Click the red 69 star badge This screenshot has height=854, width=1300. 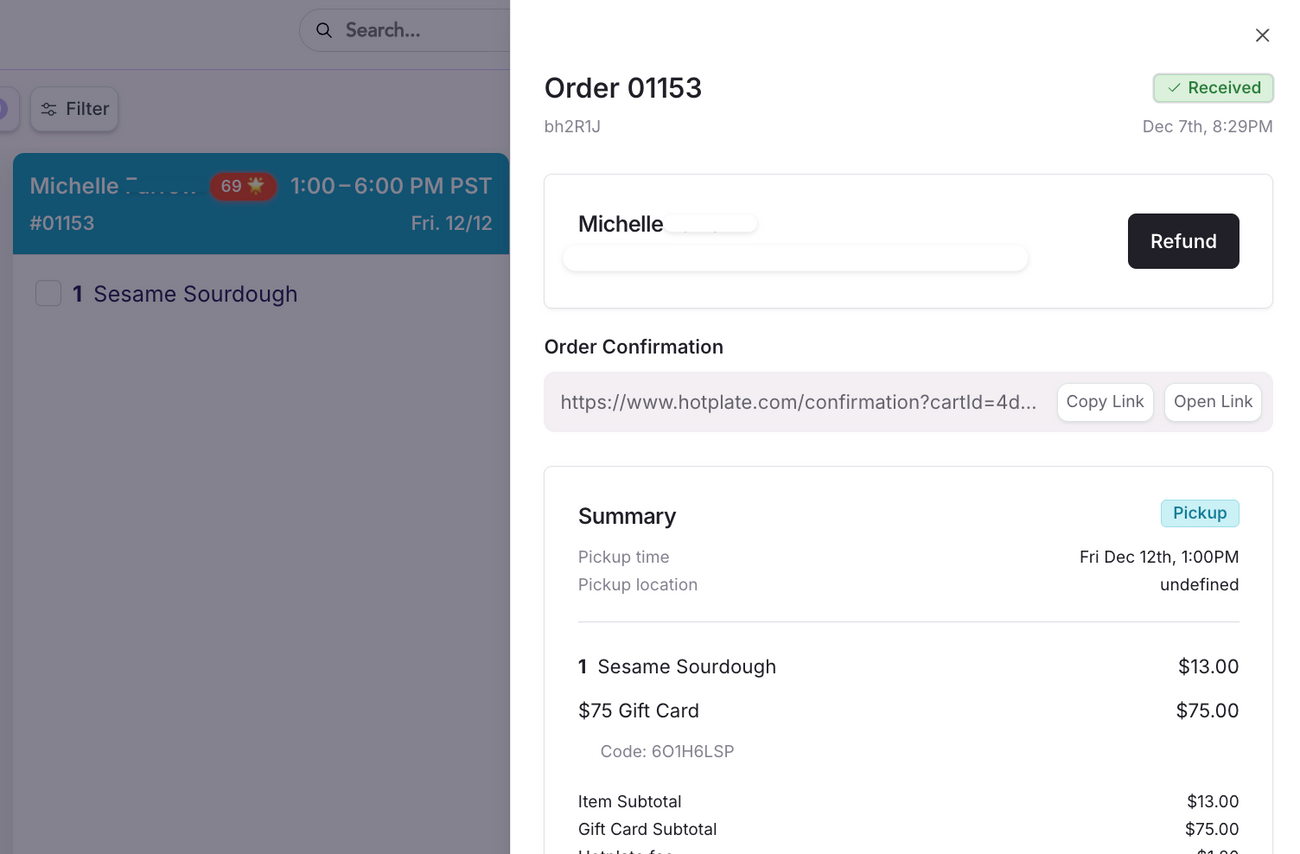click(243, 186)
